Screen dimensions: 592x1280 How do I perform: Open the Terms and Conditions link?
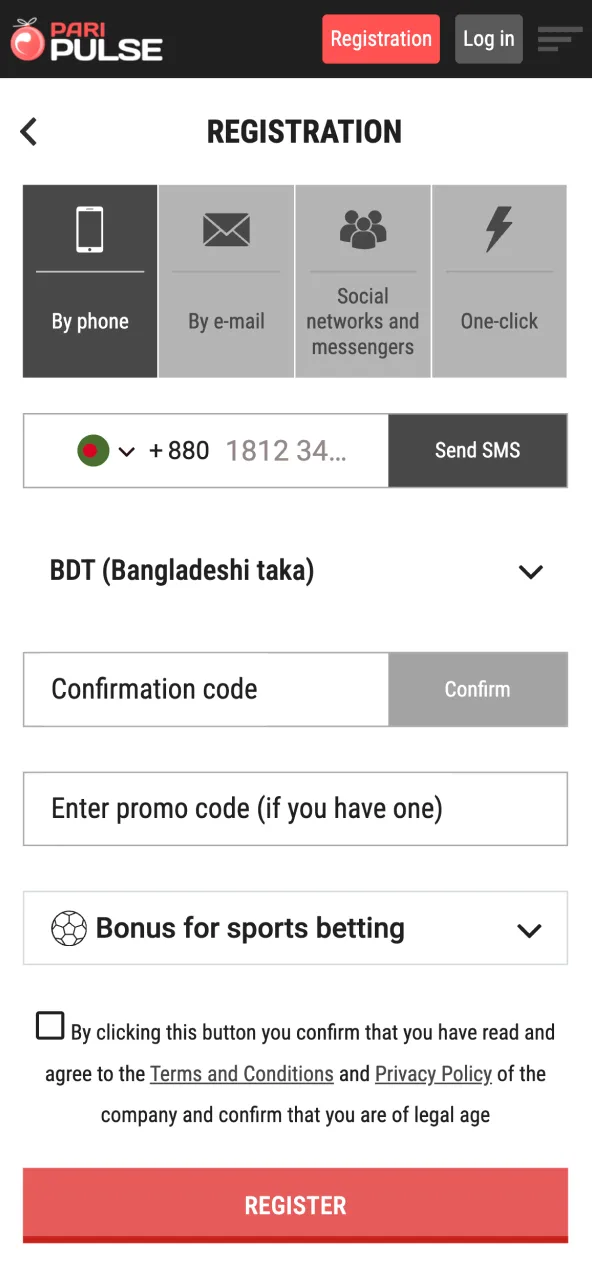[x=241, y=1073]
